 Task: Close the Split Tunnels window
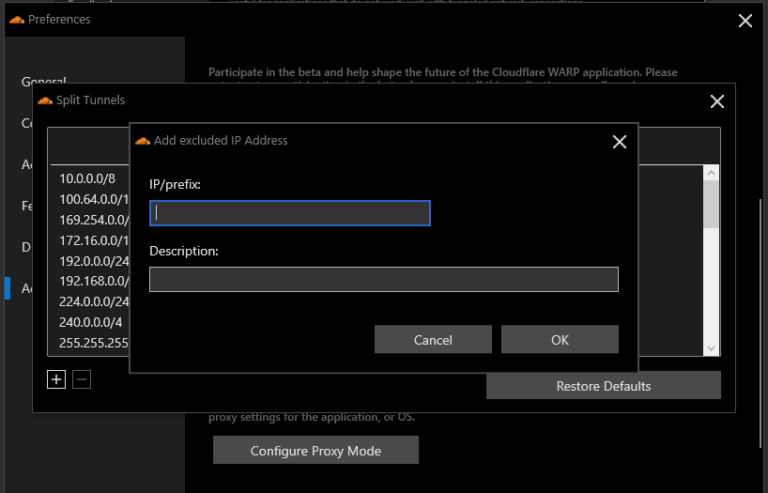click(x=716, y=101)
